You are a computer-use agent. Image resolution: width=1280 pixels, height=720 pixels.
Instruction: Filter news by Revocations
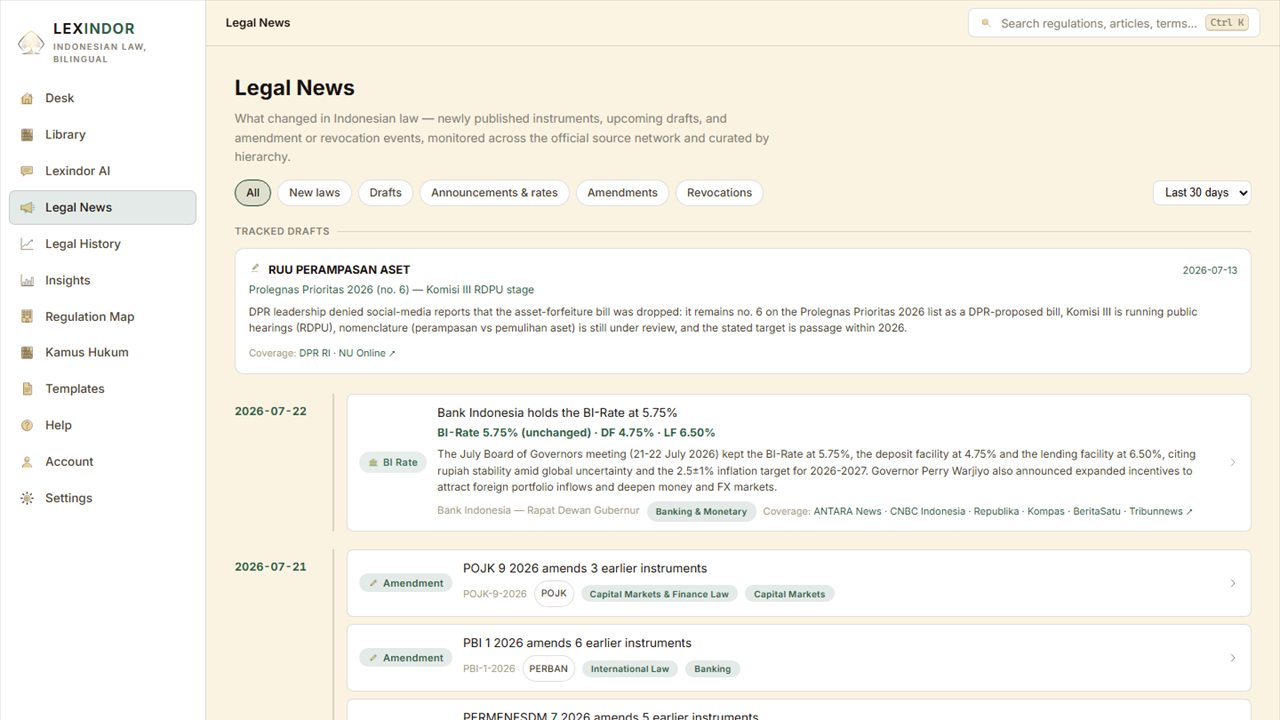[x=719, y=193]
